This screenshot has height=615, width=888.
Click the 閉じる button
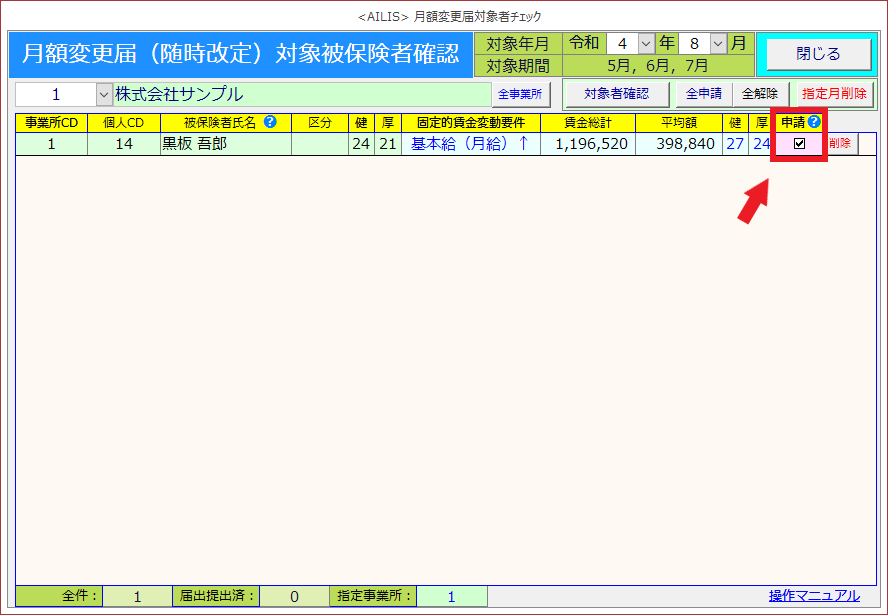(818, 54)
